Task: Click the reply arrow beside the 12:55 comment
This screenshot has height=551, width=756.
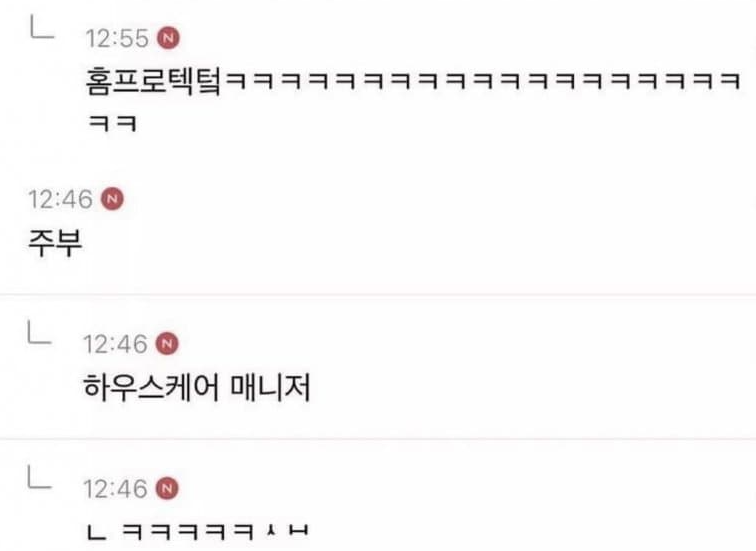Action: pyautogui.click(x=42, y=27)
